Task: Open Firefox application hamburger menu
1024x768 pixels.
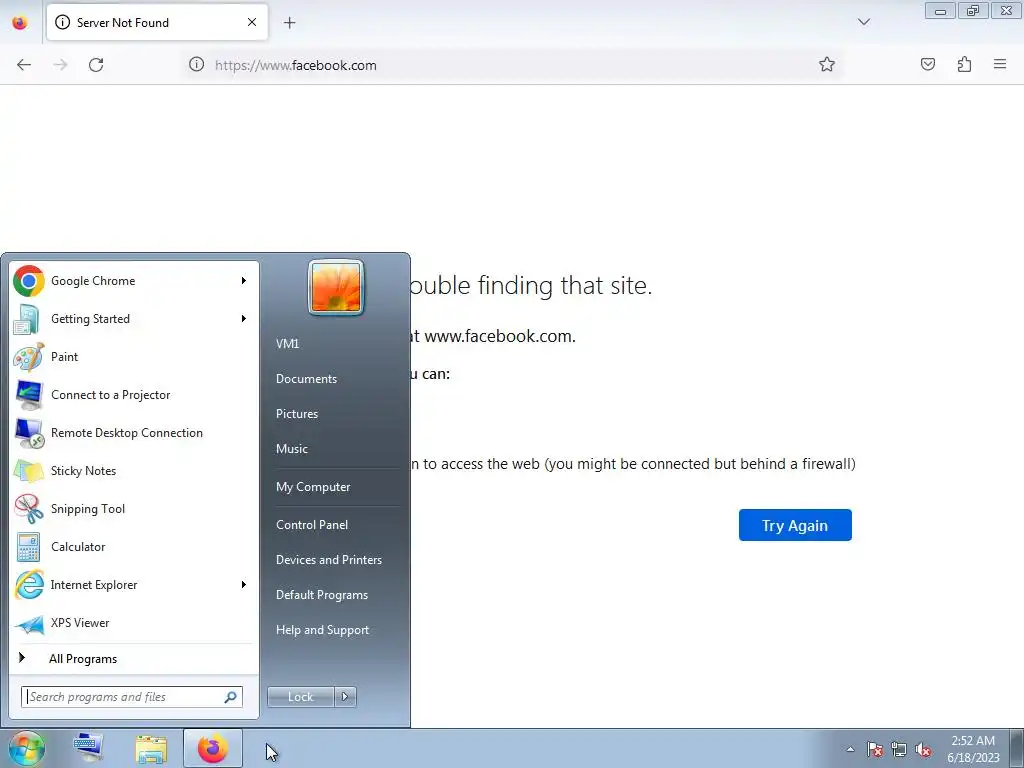Action: 1000,64
